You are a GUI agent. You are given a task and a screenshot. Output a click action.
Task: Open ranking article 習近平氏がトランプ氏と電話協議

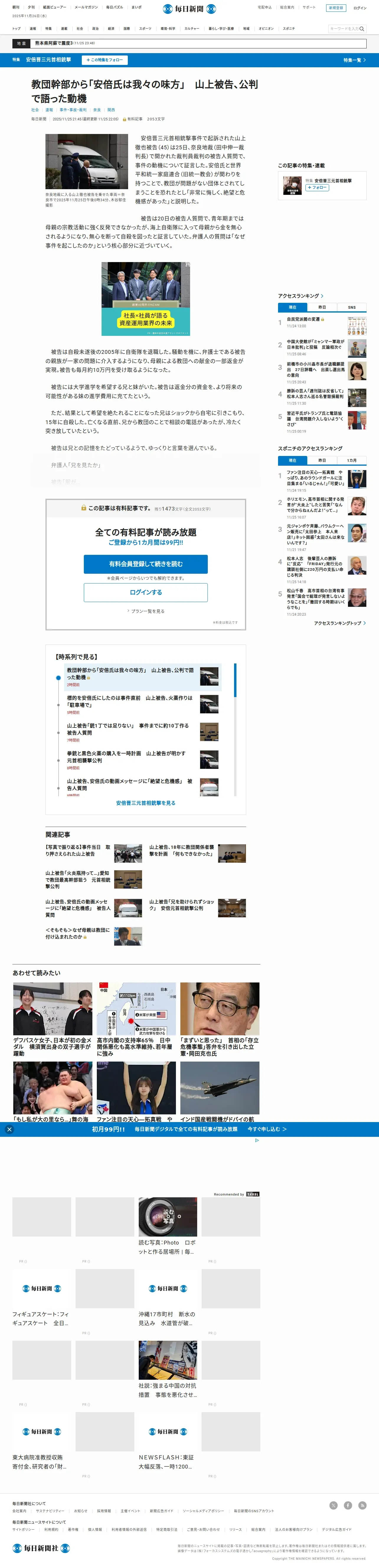pyautogui.click(x=315, y=418)
